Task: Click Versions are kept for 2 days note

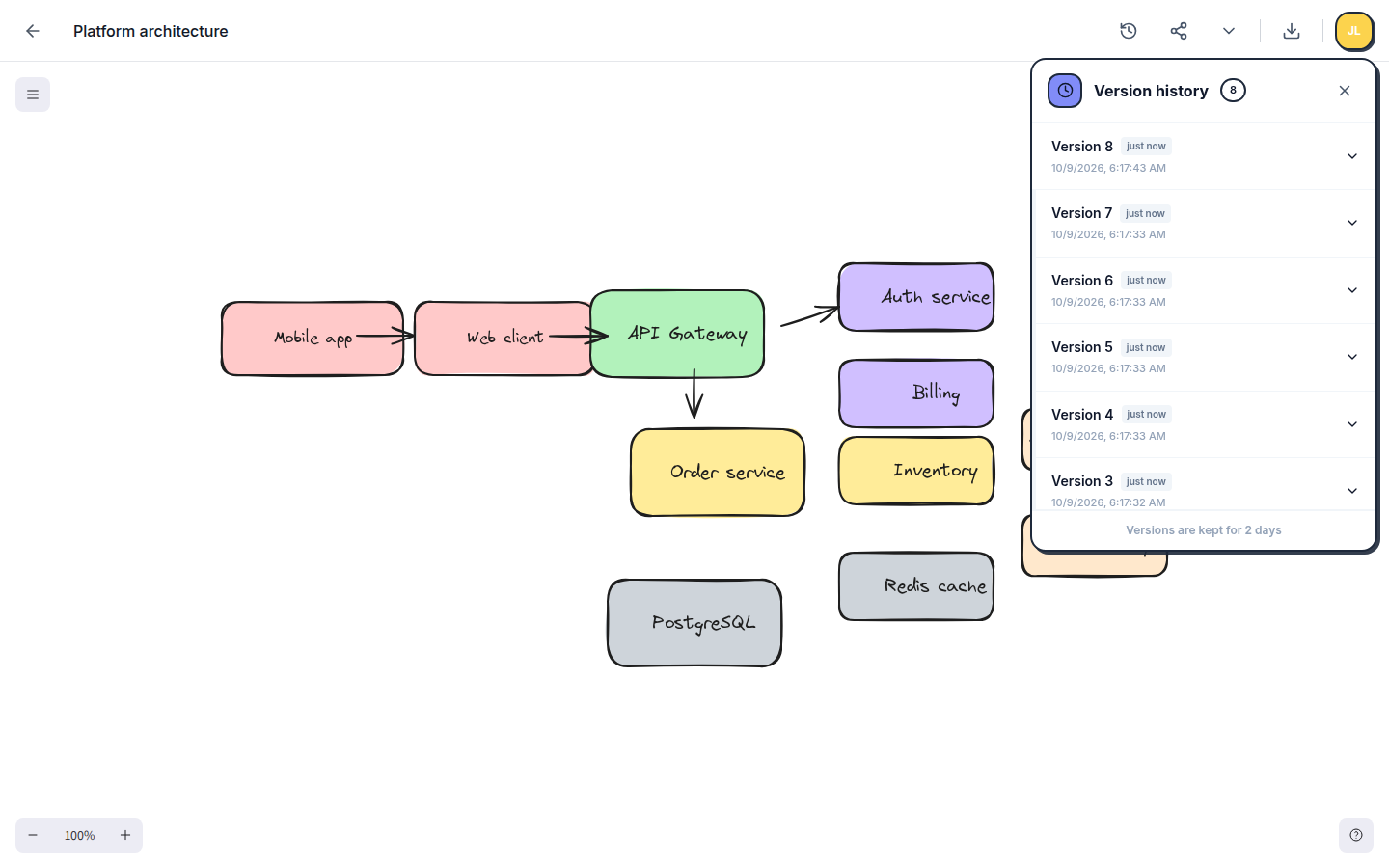Action: point(1204,530)
